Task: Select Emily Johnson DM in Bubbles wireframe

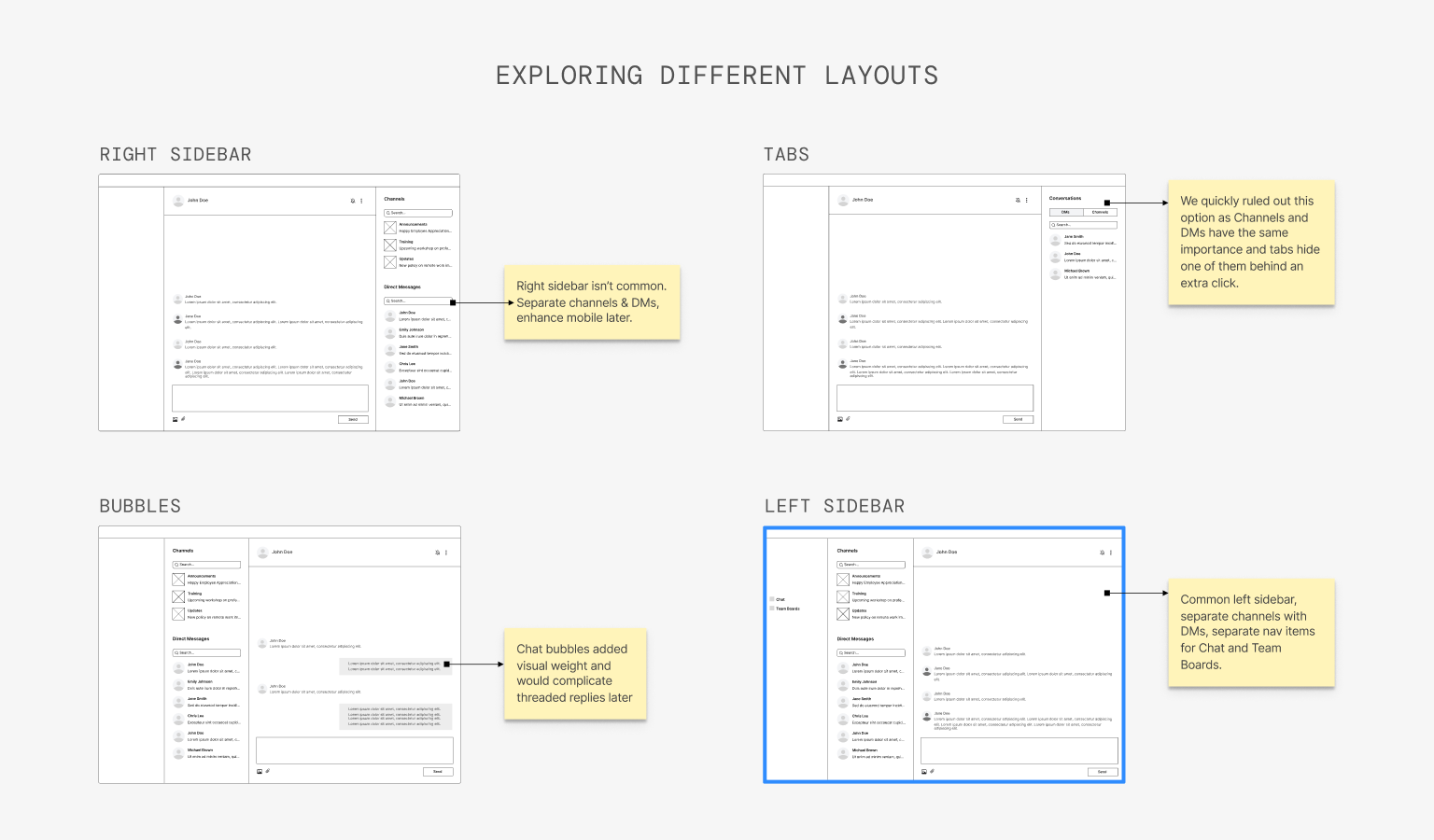Action: pos(206,685)
